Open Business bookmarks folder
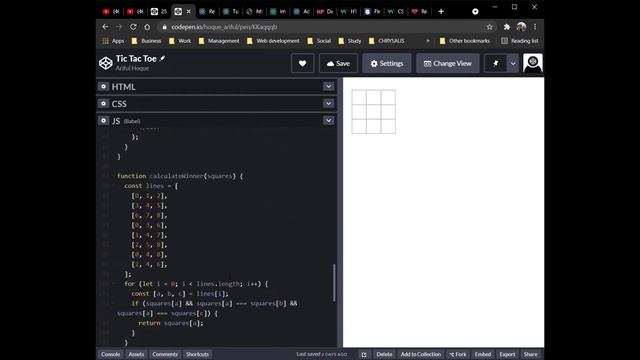640x360 pixels. pos(147,41)
